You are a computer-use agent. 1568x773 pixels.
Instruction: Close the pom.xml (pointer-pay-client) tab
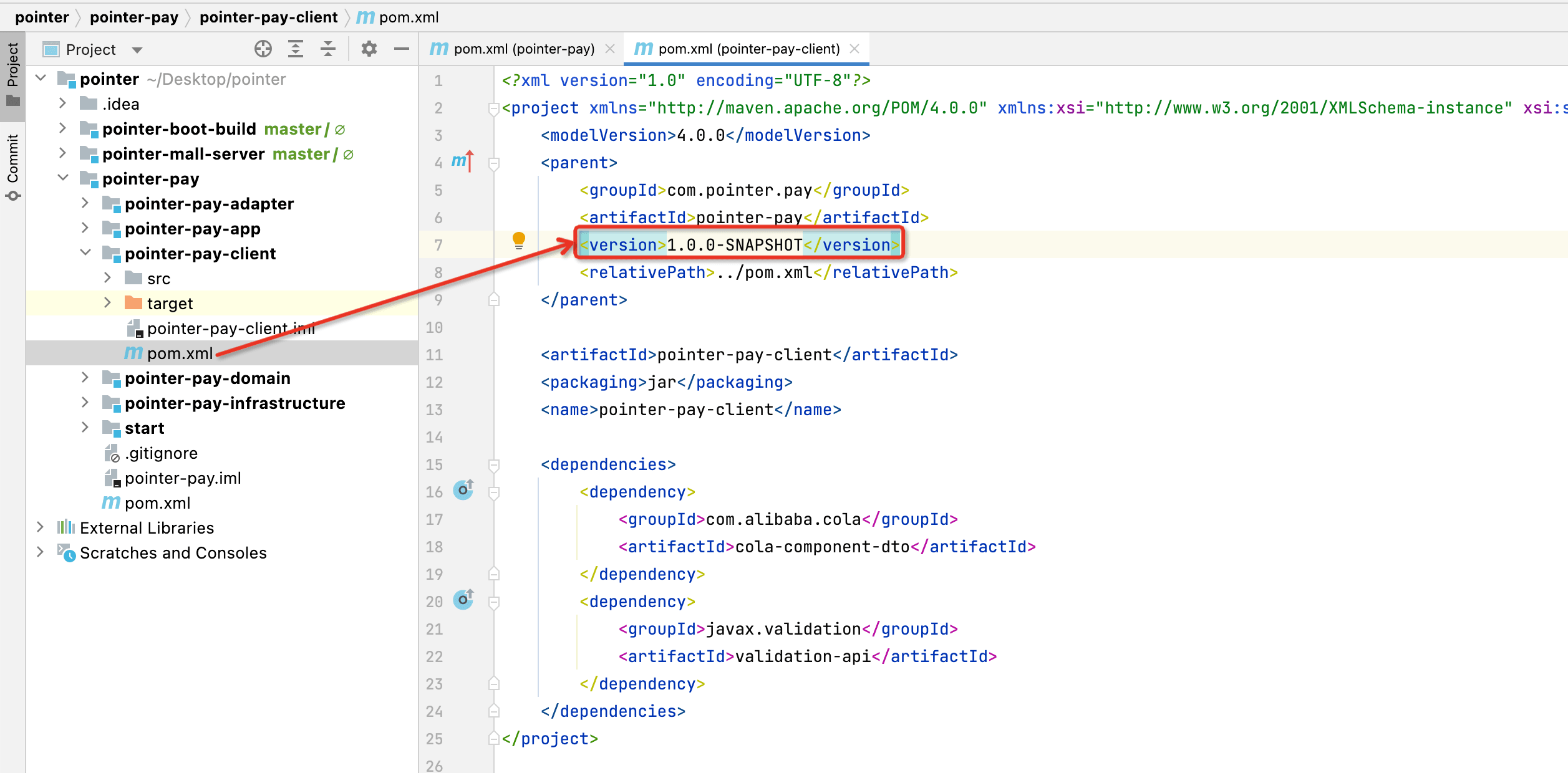[854, 49]
